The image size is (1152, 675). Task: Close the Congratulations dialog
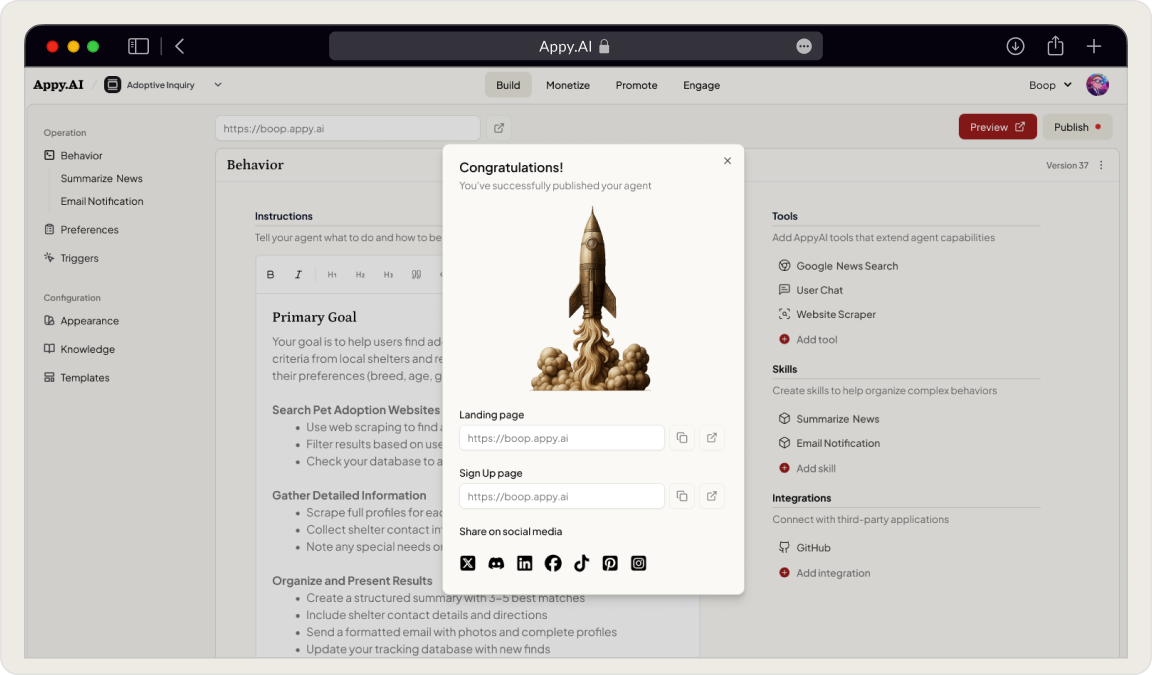pyautogui.click(x=727, y=161)
